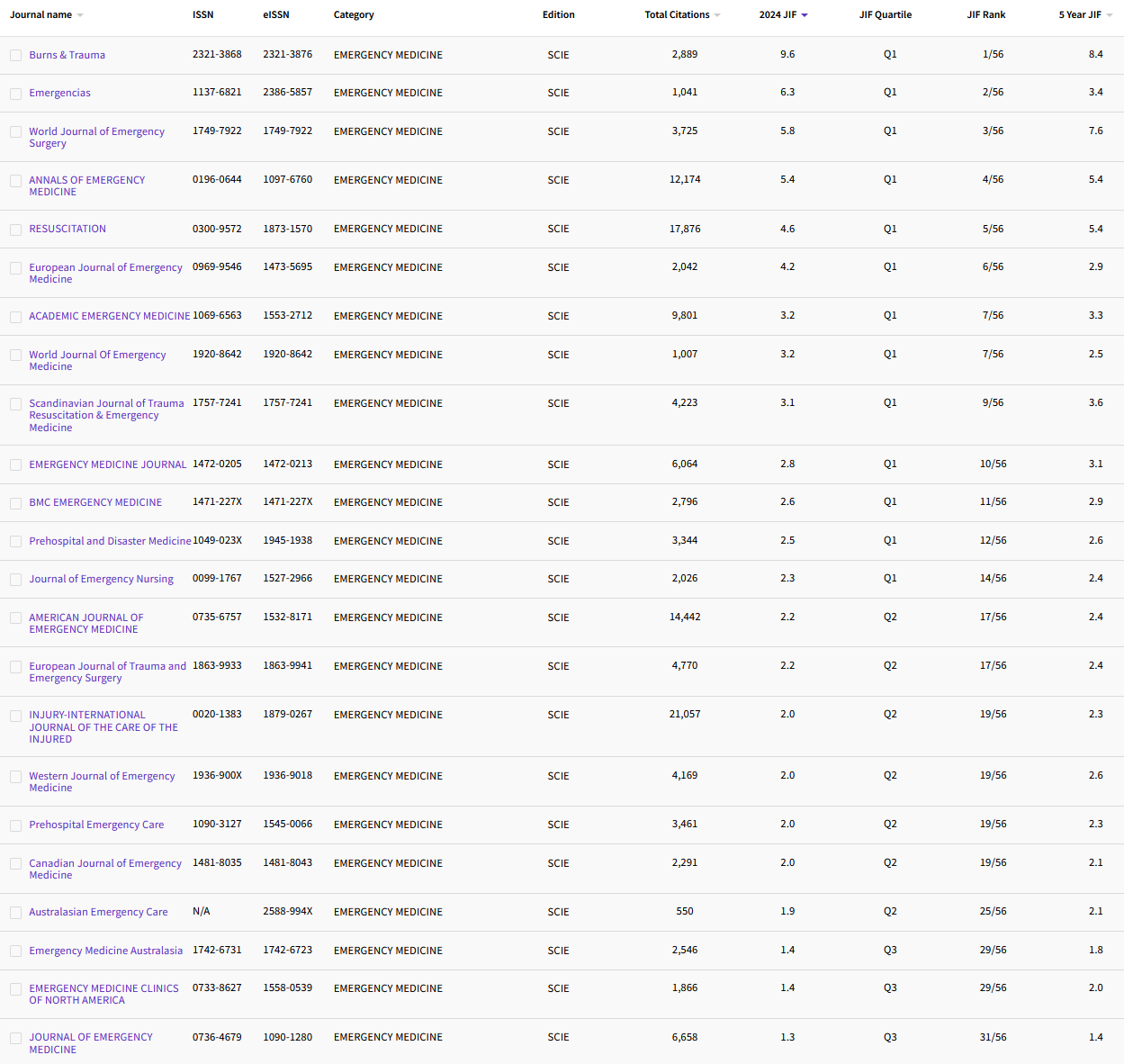Select the Burns & Trauma checkbox
This screenshot has height=1064, width=1124.
(x=15, y=55)
